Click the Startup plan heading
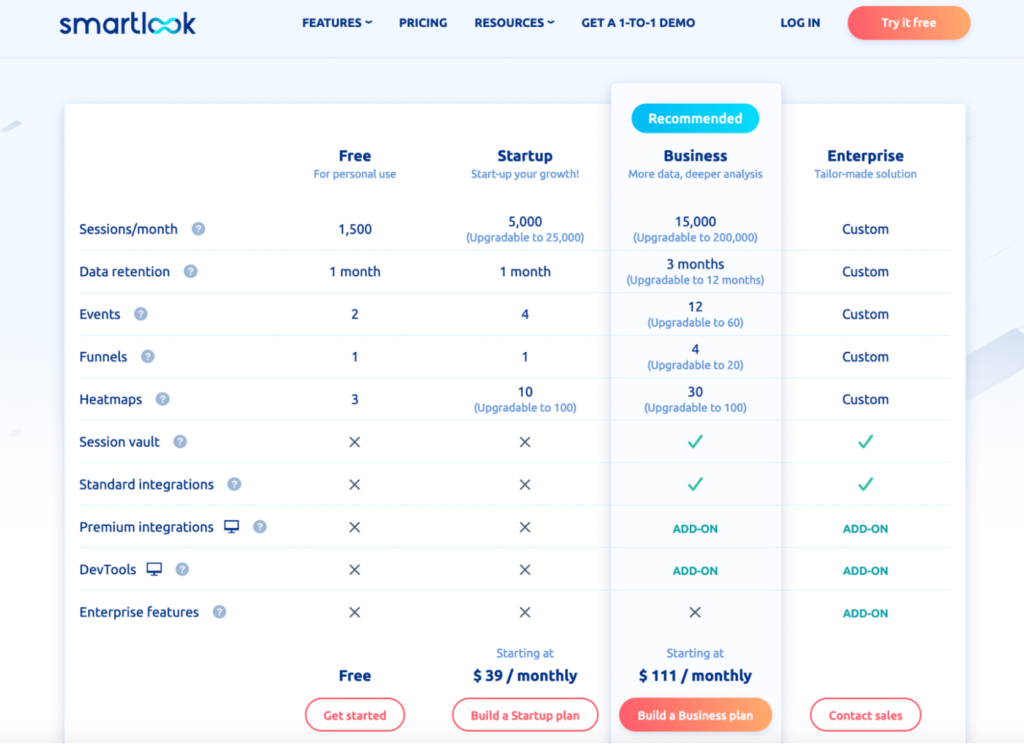This screenshot has width=1024, height=744. click(x=525, y=155)
